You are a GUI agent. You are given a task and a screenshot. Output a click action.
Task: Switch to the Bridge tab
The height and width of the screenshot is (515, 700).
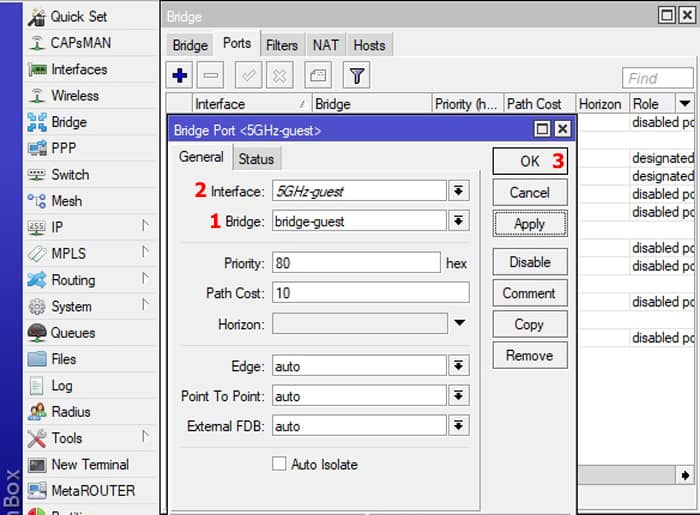click(x=190, y=46)
